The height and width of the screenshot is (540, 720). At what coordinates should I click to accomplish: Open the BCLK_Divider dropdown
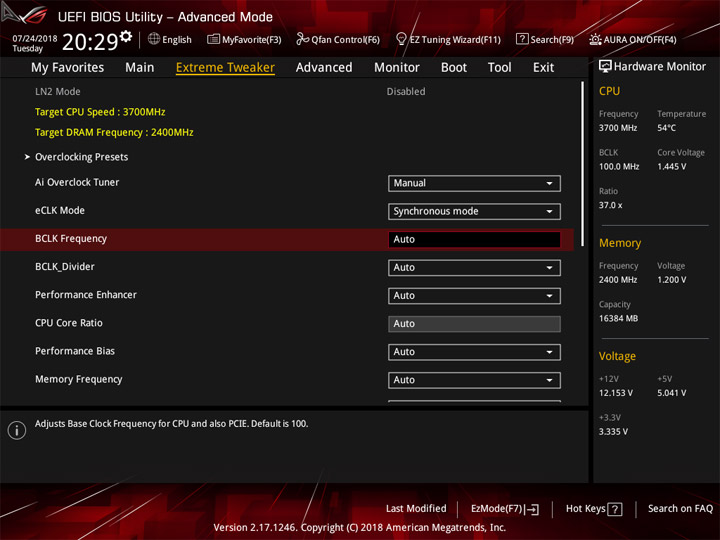coord(474,267)
